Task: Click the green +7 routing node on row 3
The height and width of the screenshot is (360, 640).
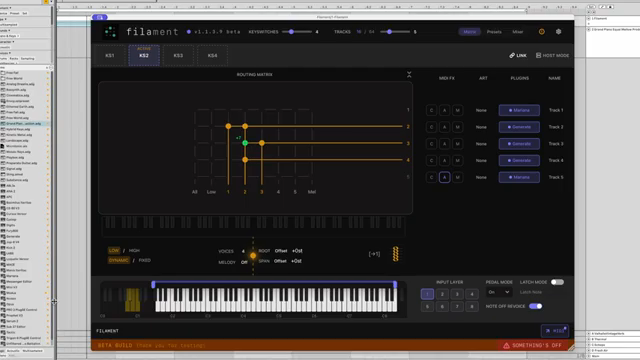Action: 245,143
